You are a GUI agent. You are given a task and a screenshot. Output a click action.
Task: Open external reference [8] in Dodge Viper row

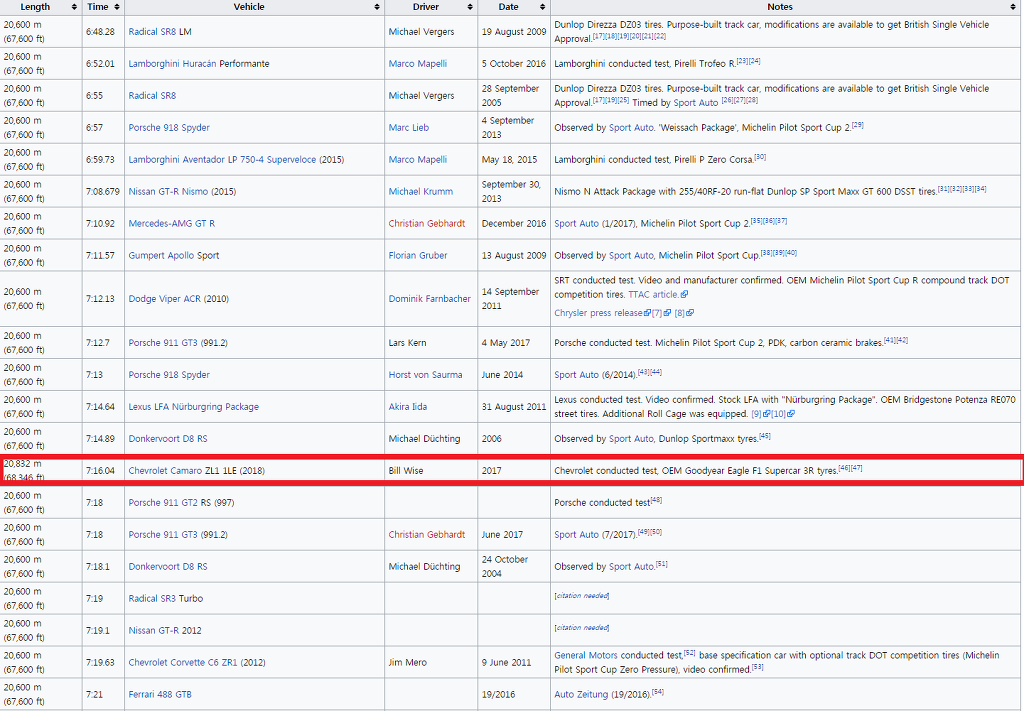(684, 313)
